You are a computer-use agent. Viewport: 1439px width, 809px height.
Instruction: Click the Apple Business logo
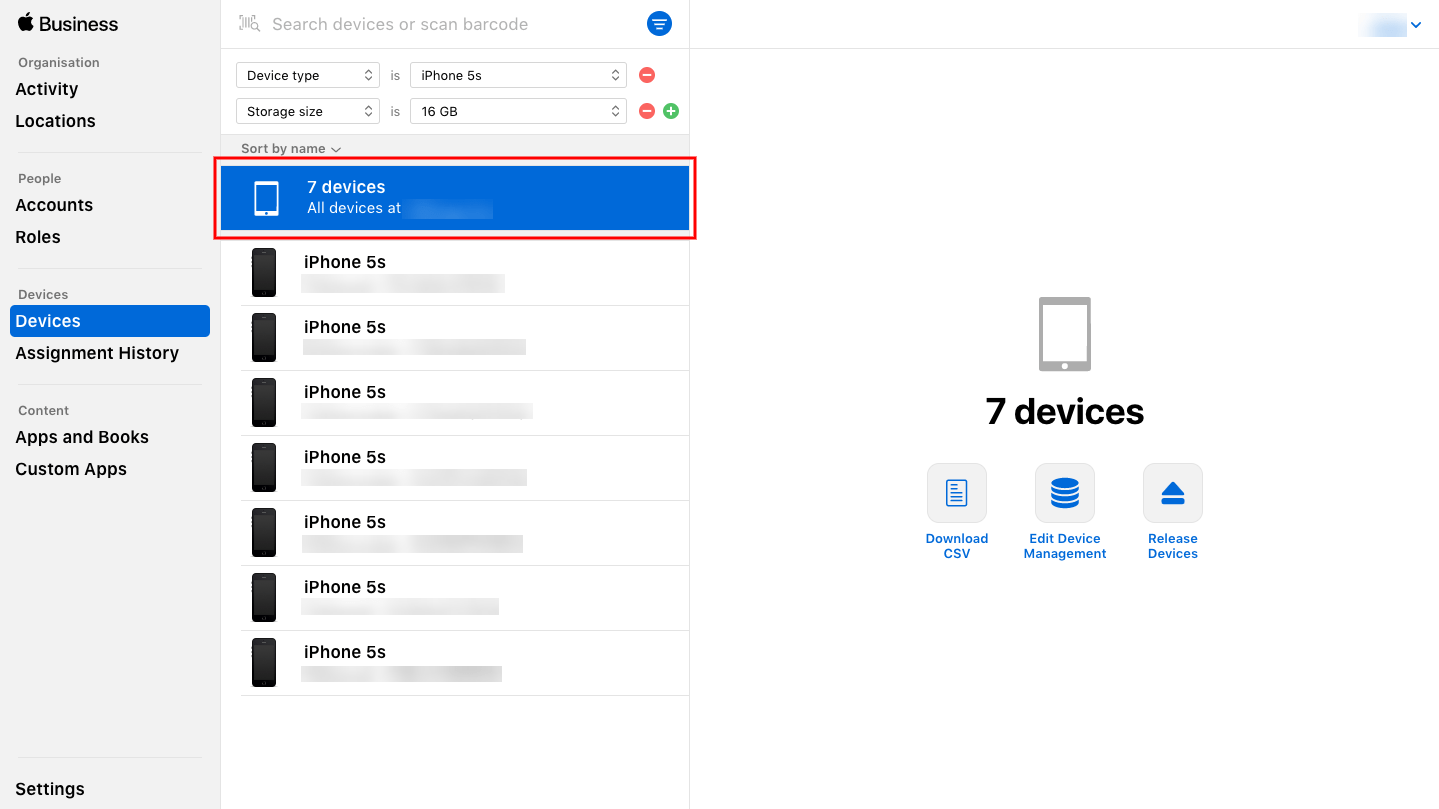66,23
